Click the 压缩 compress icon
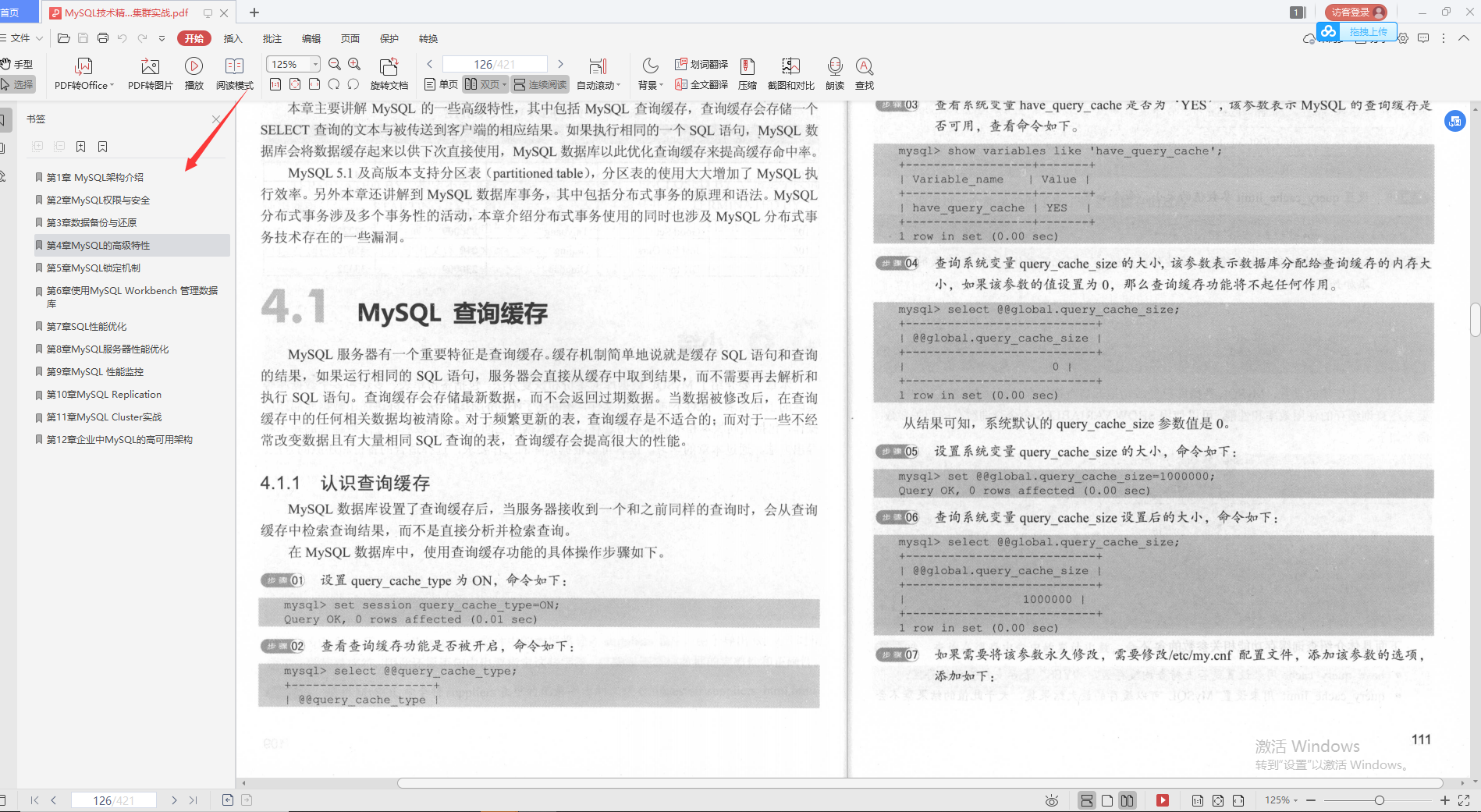The height and width of the screenshot is (812, 1481). [748, 73]
